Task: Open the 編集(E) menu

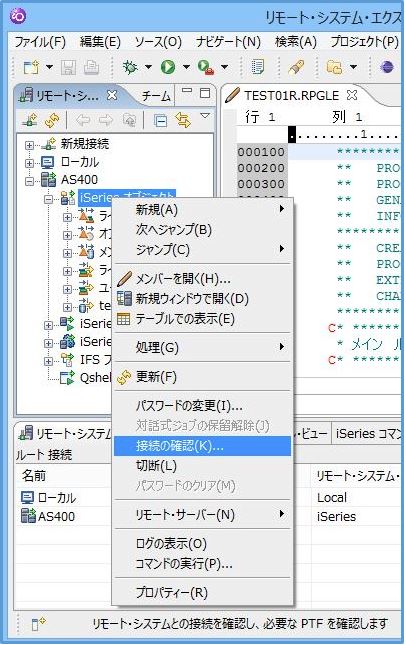Action: [x=100, y=42]
